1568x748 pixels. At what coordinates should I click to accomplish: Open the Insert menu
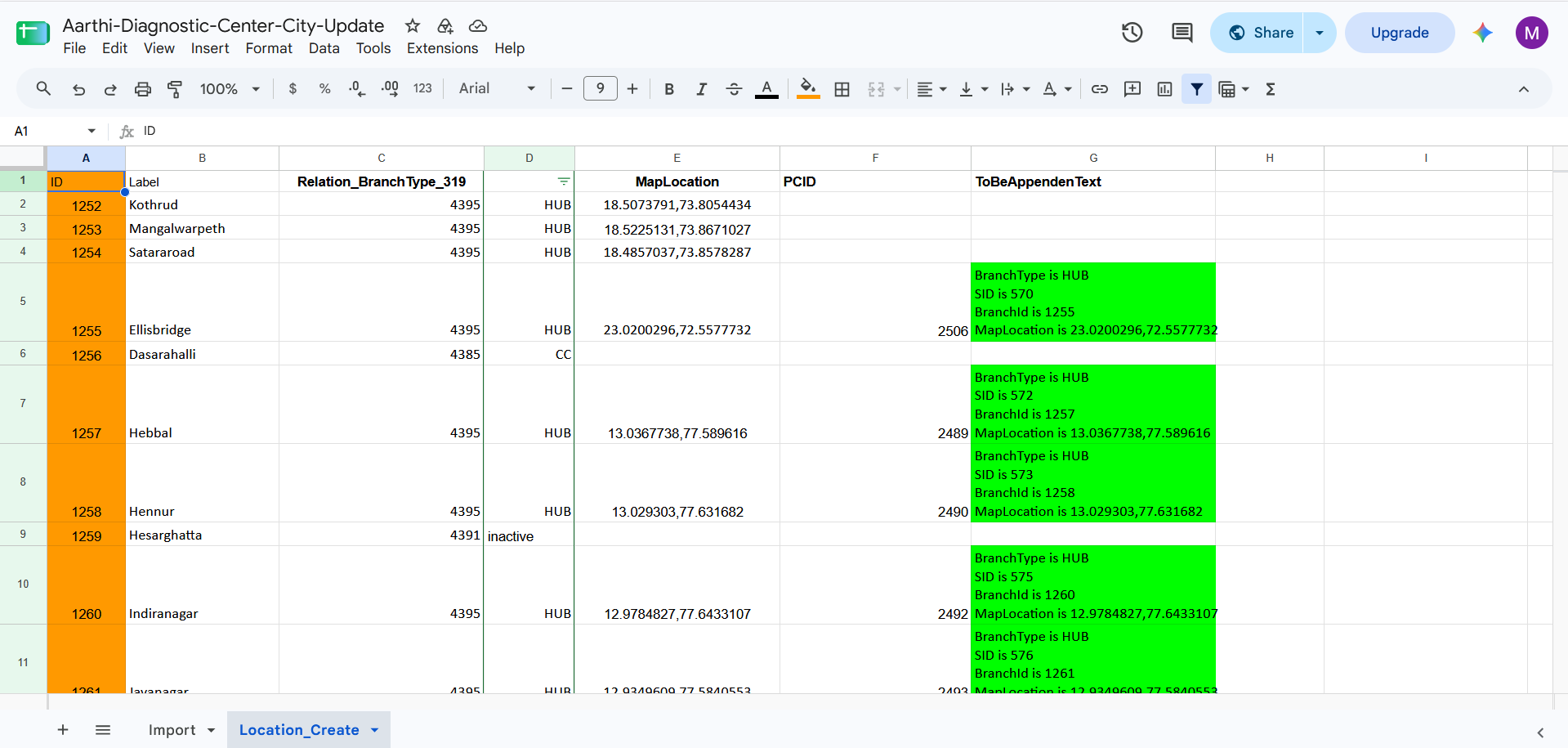210,48
